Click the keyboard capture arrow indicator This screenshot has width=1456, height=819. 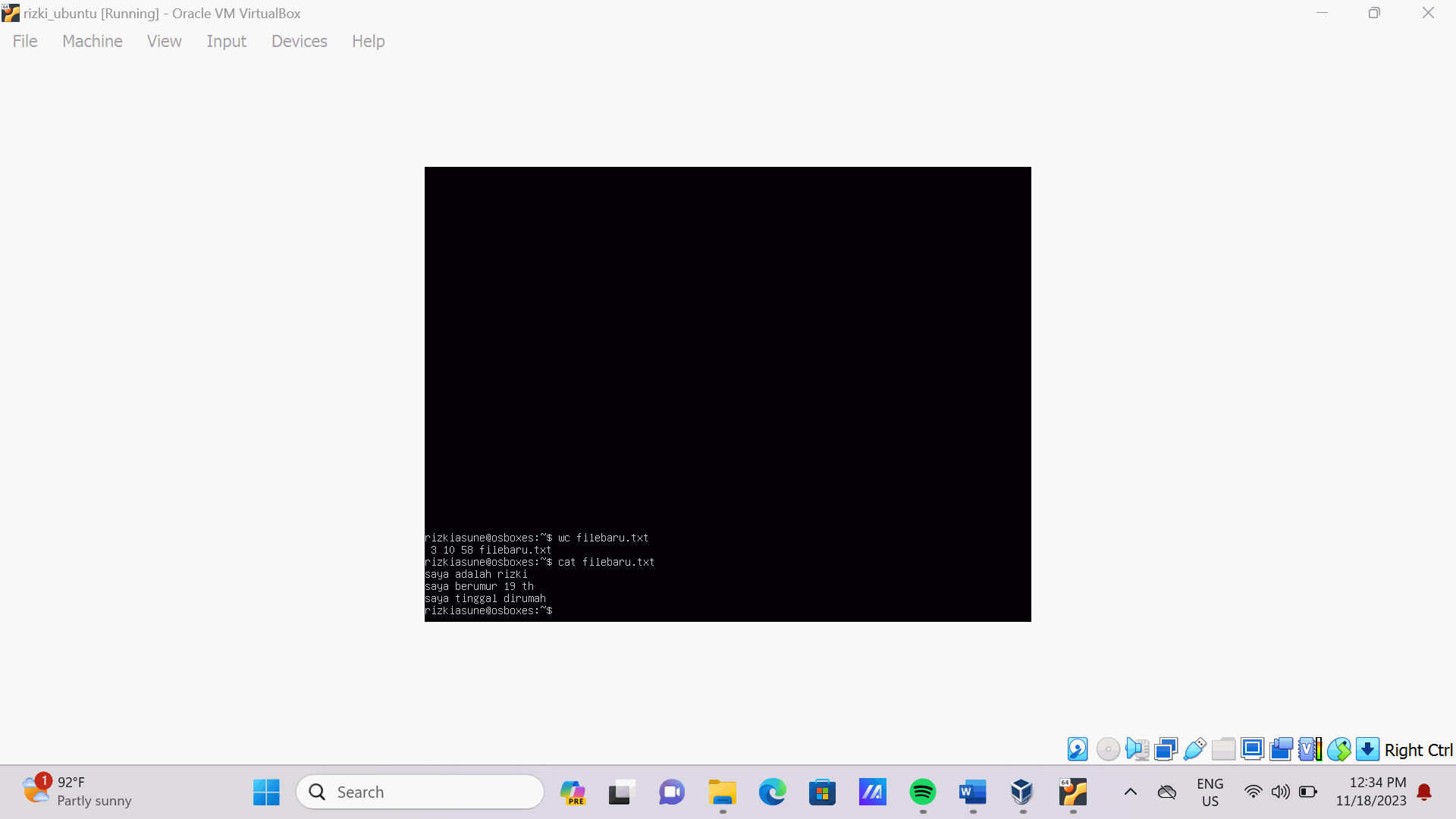tap(1367, 749)
